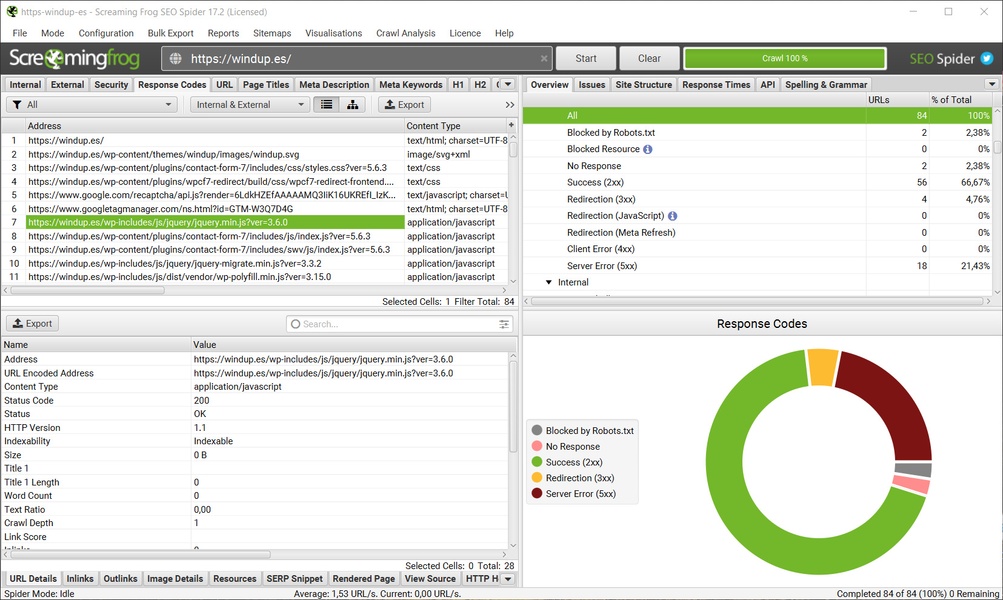This screenshot has height=600, width=1003.
Task: Open the Rendered Page tab
Action: (363, 579)
